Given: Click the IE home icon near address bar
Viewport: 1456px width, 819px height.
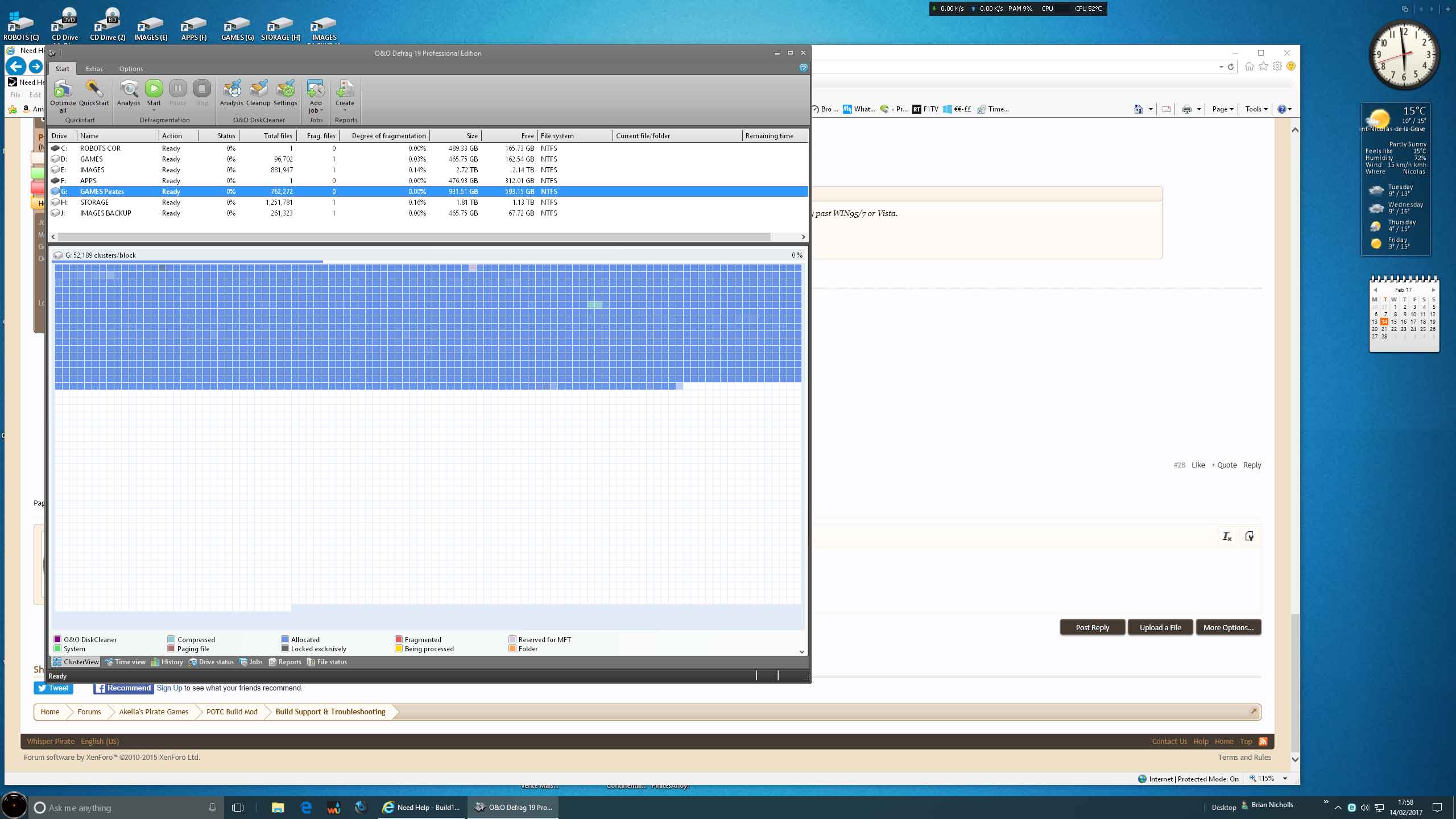Looking at the screenshot, I should 1250,67.
